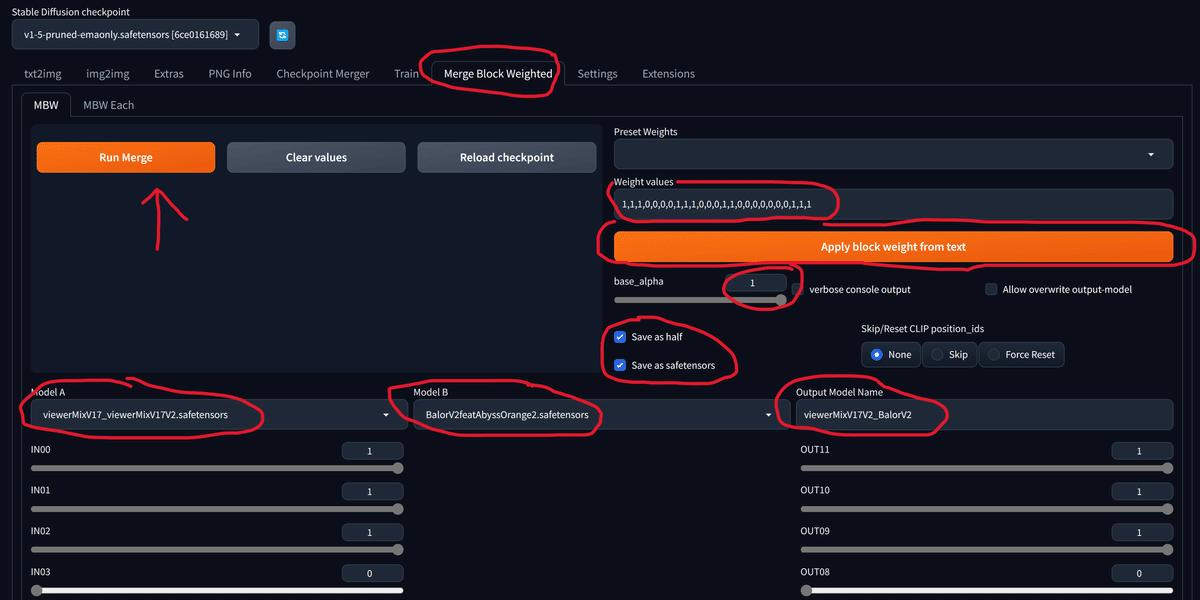Screen dimensions: 1200x600
Task: Click the IN00 value box
Action: coord(372,452)
